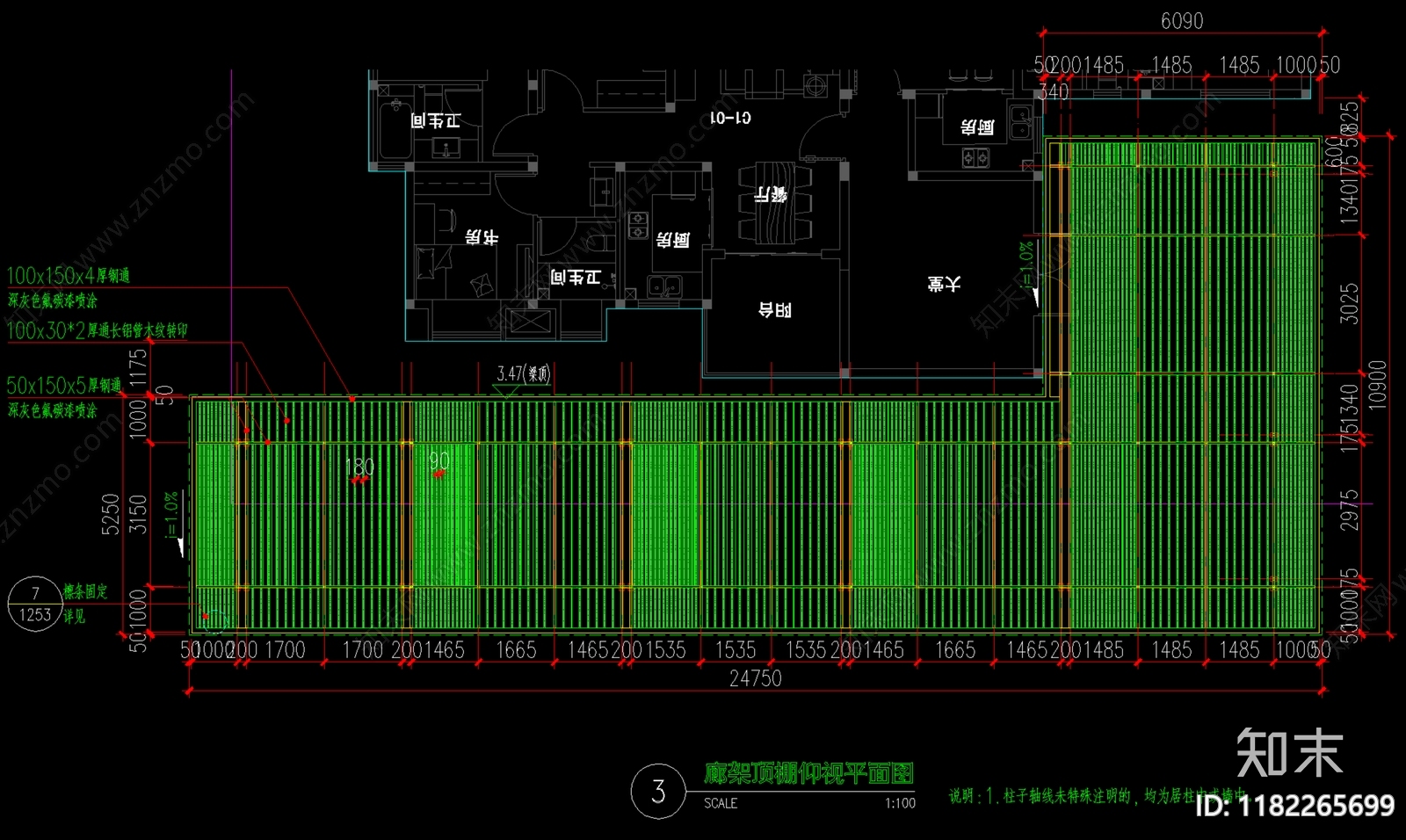Select the detail callout circle 7/1253
Screen dimensions: 1406x840
click(34, 605)
